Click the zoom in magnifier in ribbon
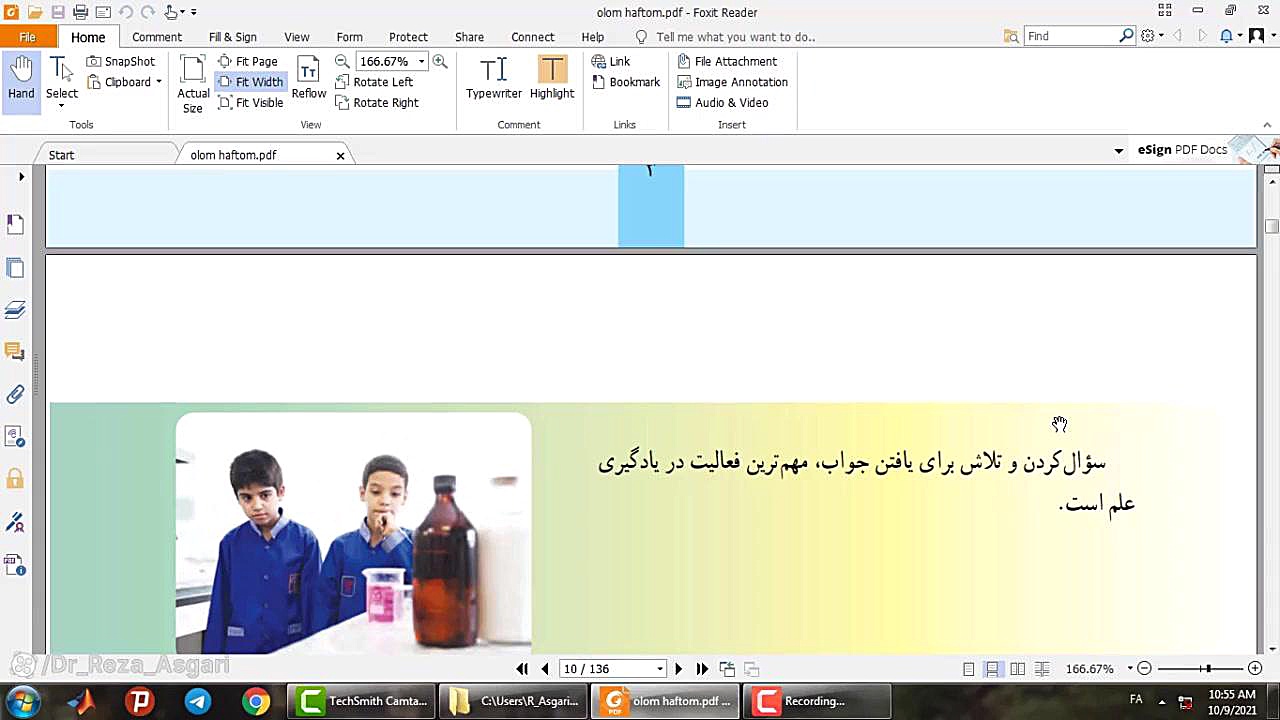This screenshot has width=1280, height=720. click(x=440, y=61)
